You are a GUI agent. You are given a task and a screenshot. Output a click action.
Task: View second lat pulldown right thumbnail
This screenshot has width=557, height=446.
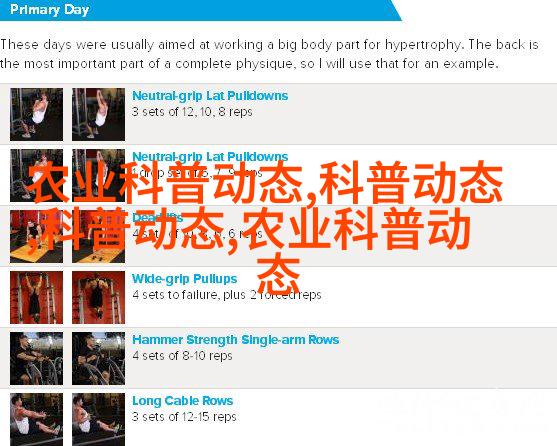point(98,175)
